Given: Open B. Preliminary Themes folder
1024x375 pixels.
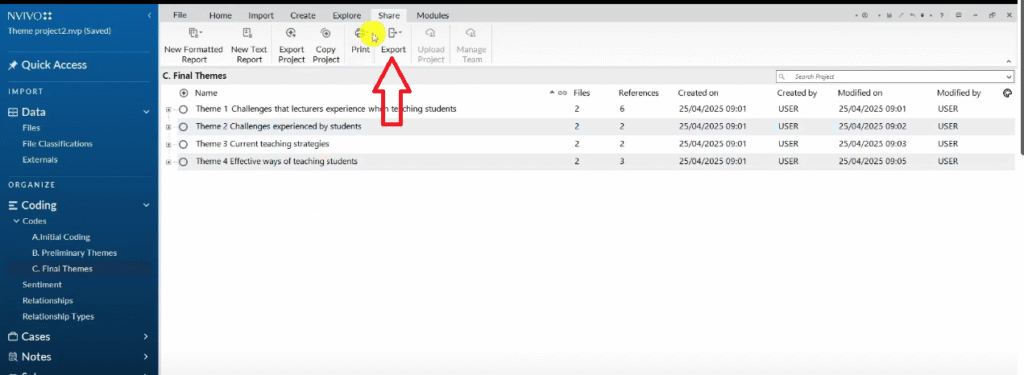Looking at the screenshot, I should tap(74, 253).
